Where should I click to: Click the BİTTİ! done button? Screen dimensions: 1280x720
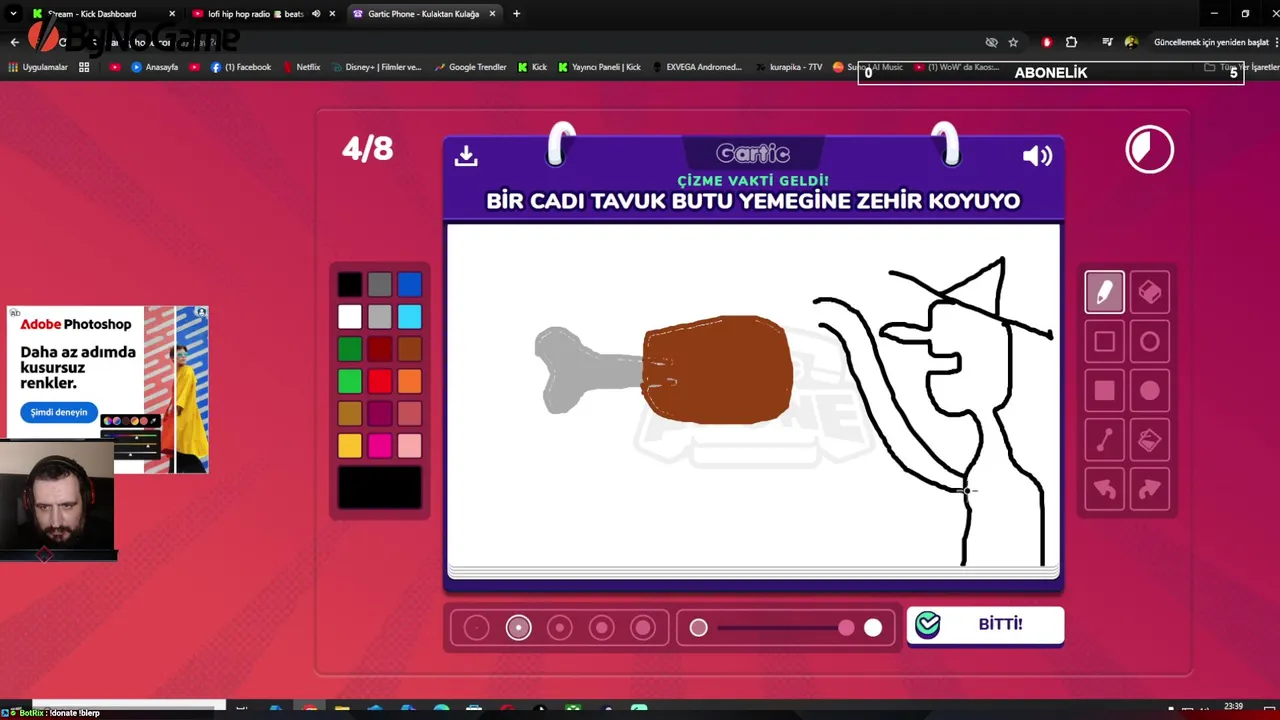985,625
